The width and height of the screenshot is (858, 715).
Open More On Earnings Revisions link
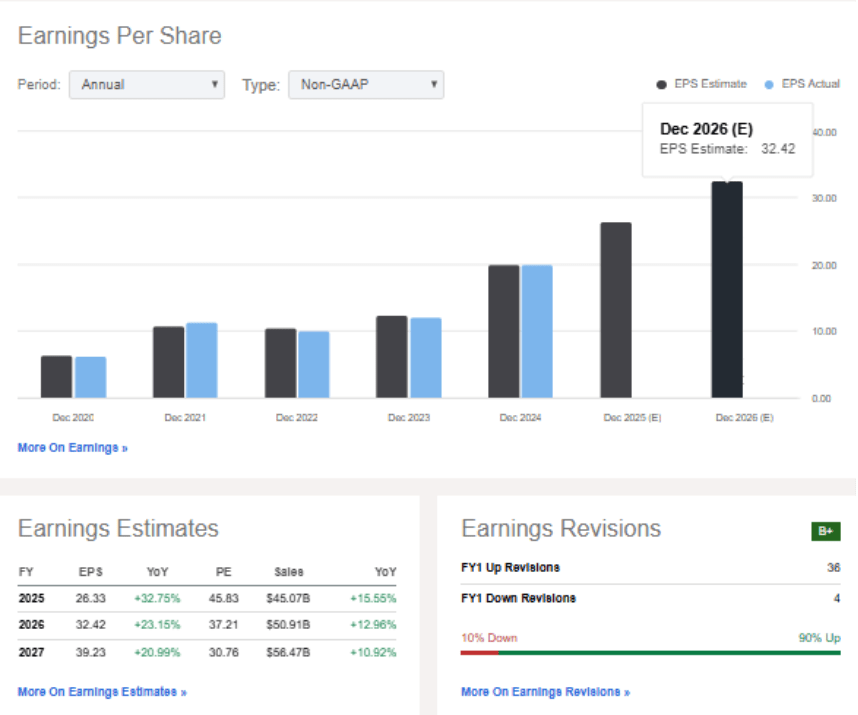click(x=545, y=691)
